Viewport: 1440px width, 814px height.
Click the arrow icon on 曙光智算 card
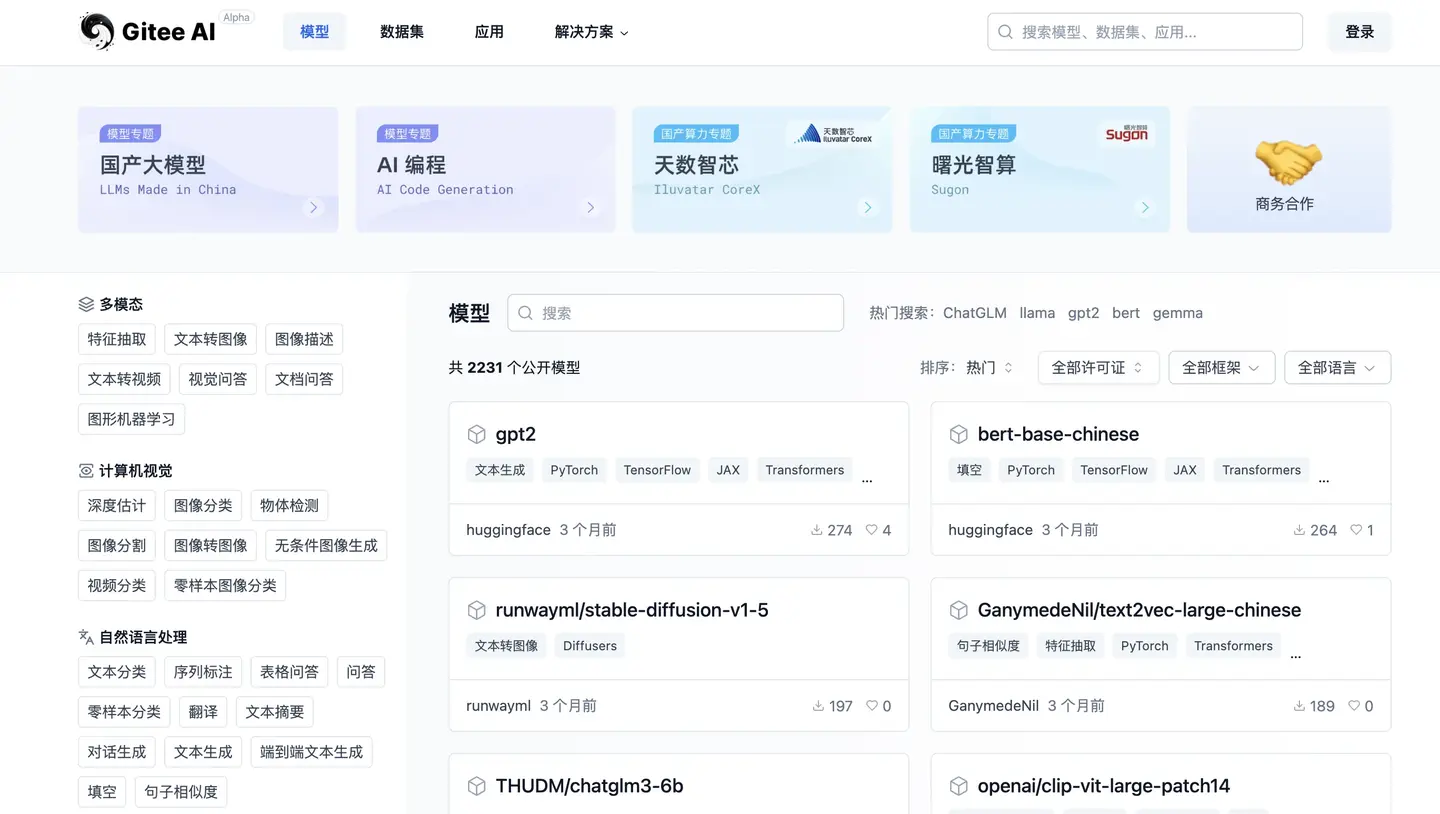click(x=1145, y=208)
